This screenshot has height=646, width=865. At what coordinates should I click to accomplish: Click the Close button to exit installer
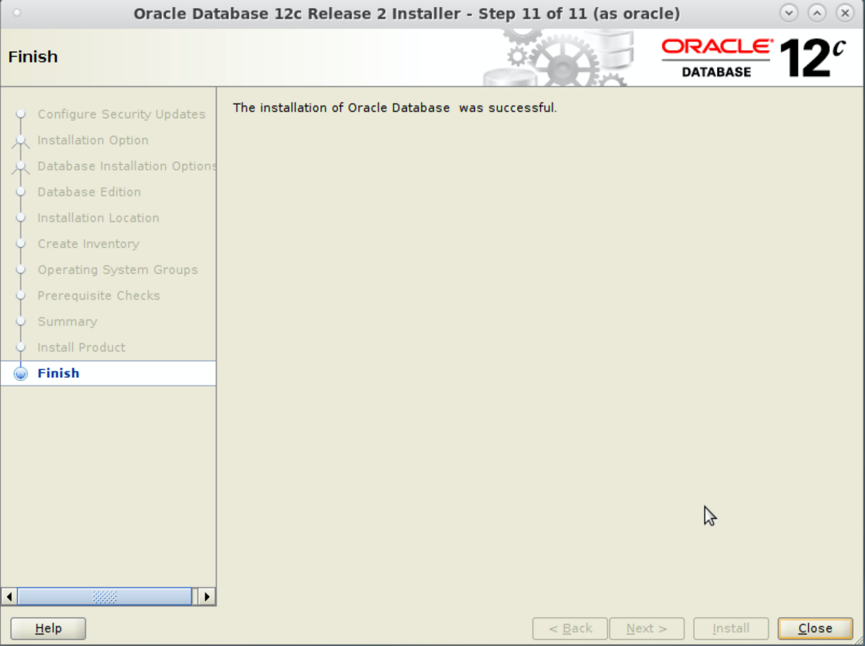(x=815, y=628)
